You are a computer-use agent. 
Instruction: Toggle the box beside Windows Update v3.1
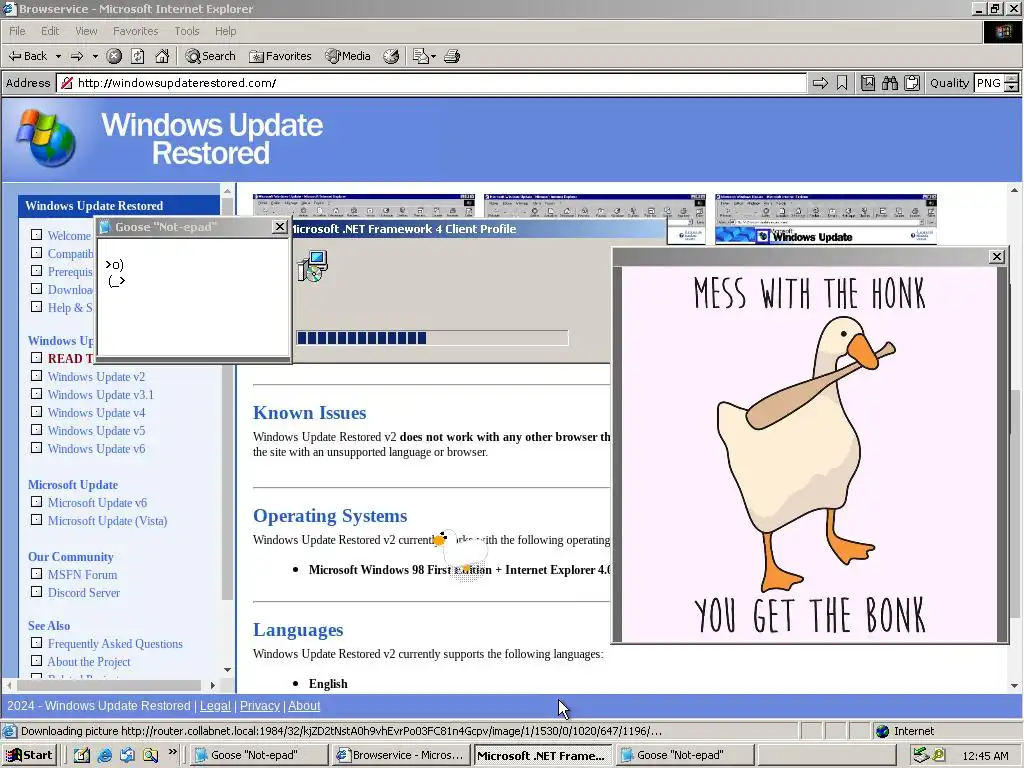tap(37, 394)
